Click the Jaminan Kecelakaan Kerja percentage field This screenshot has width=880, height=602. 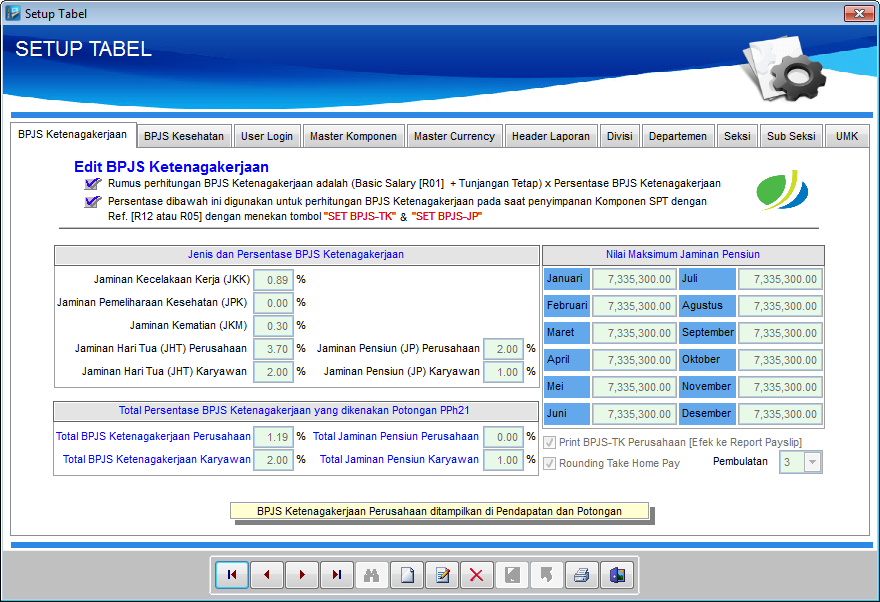pos(273,280)
